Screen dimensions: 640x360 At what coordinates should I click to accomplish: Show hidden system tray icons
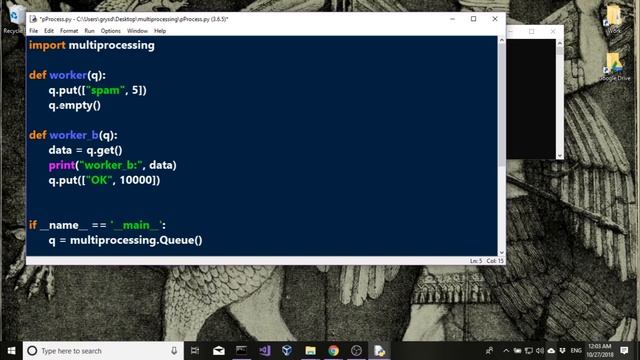pyautogui.click(x=506, y=351)
